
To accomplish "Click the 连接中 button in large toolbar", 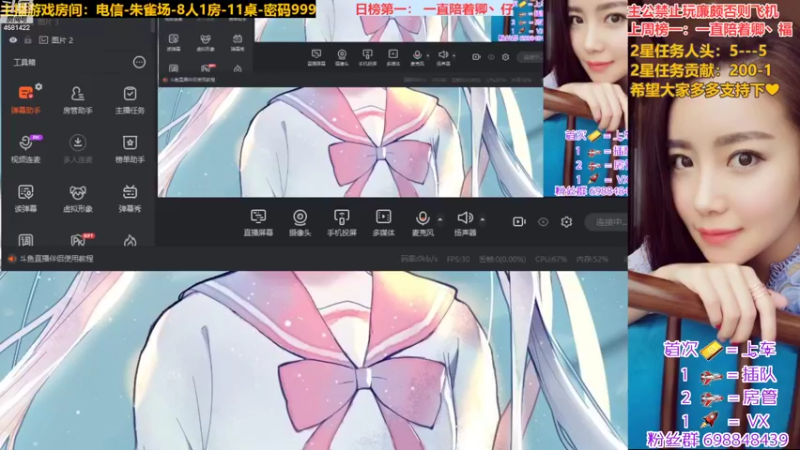I will pyautogui.click(x=607, y=222).
